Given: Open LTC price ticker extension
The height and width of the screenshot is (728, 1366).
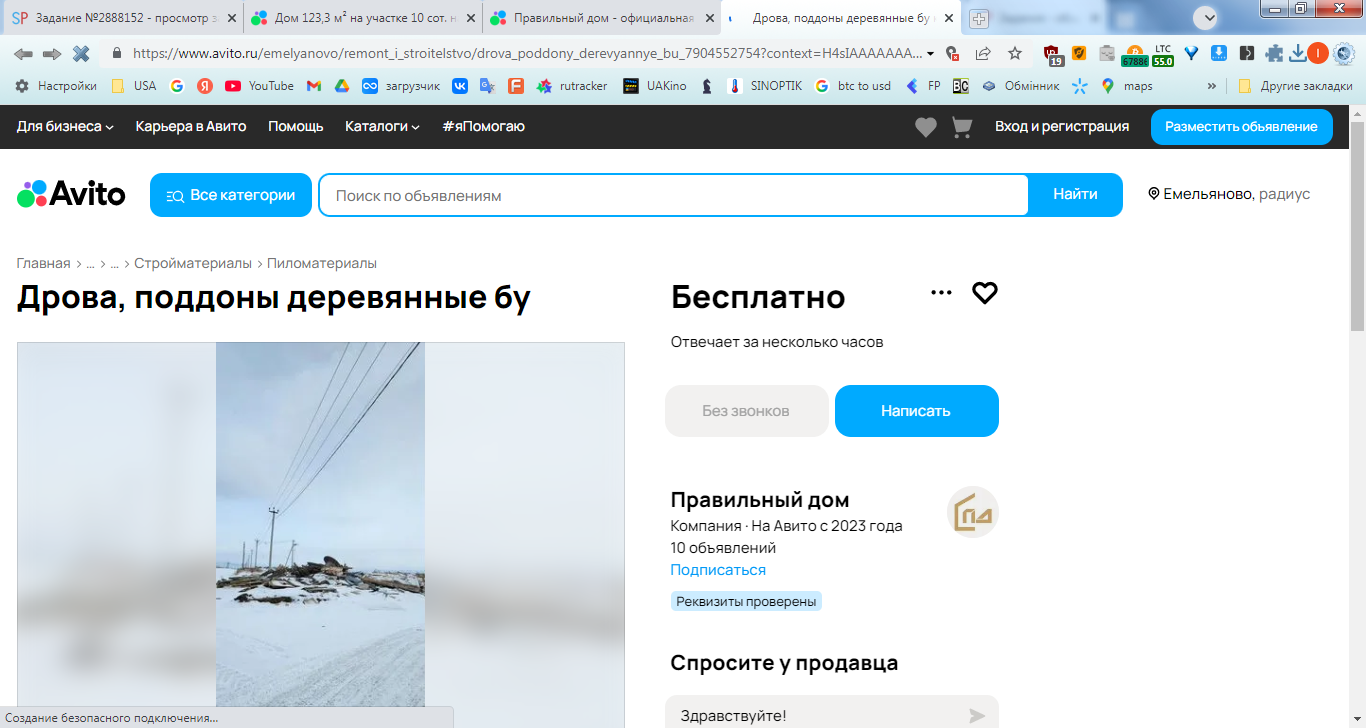Looking at the screenshot, I should pos(1162,55).
